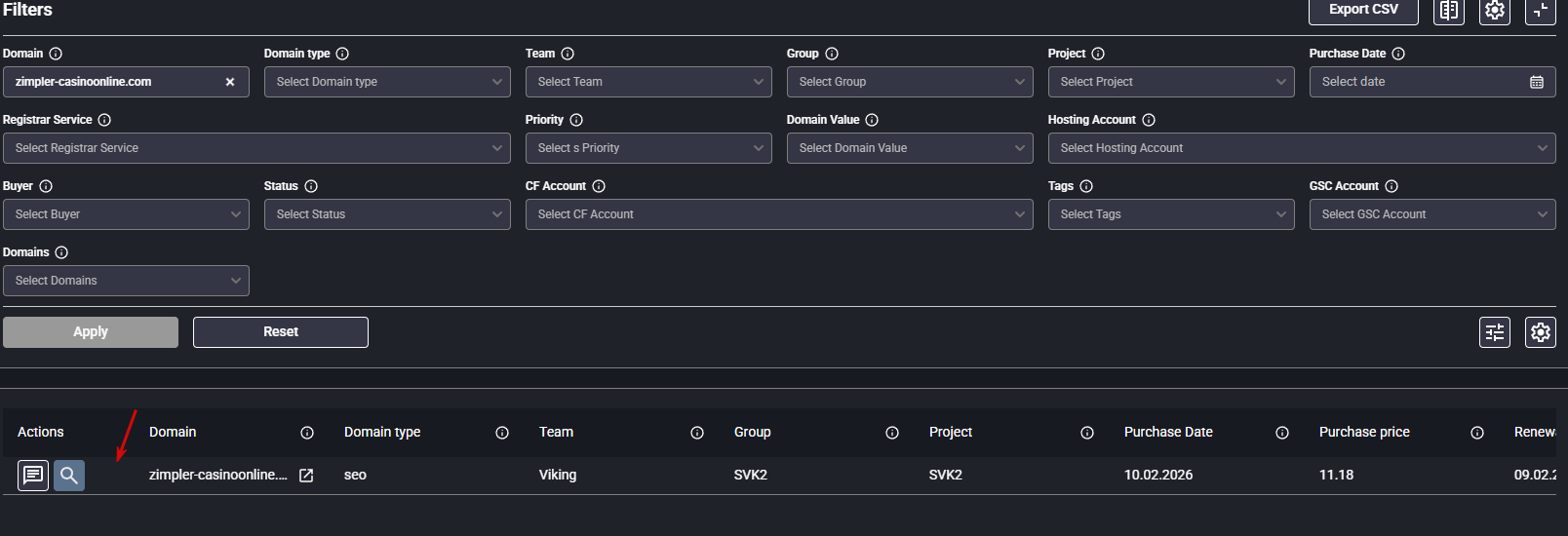Clear the zimpler-casinoonline.com domain filter
Viewport: 1568px width, 536px height.
point(230,82)
